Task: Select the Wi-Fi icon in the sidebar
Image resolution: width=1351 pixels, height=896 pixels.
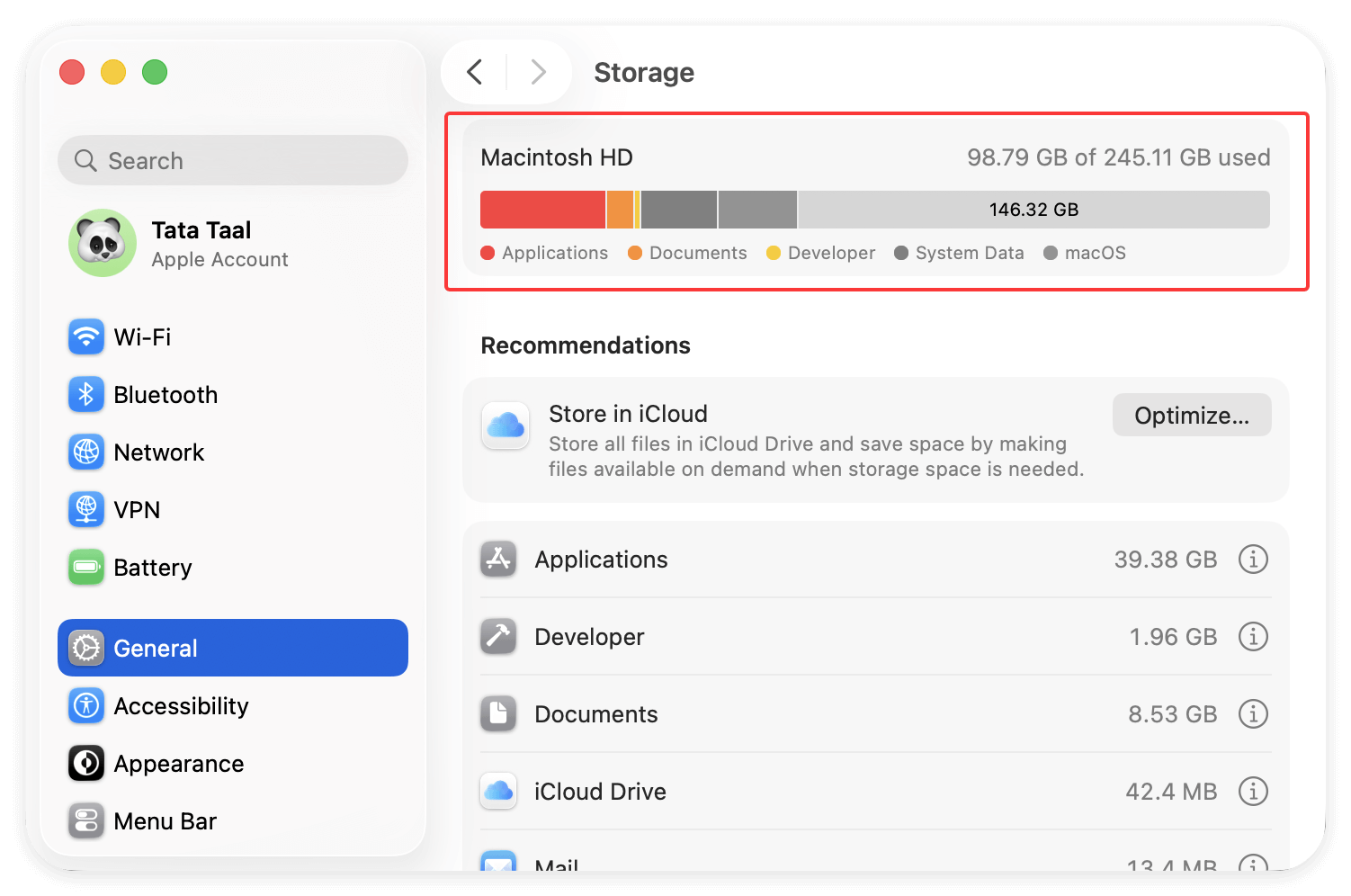Action: click(x=85, y=336)
